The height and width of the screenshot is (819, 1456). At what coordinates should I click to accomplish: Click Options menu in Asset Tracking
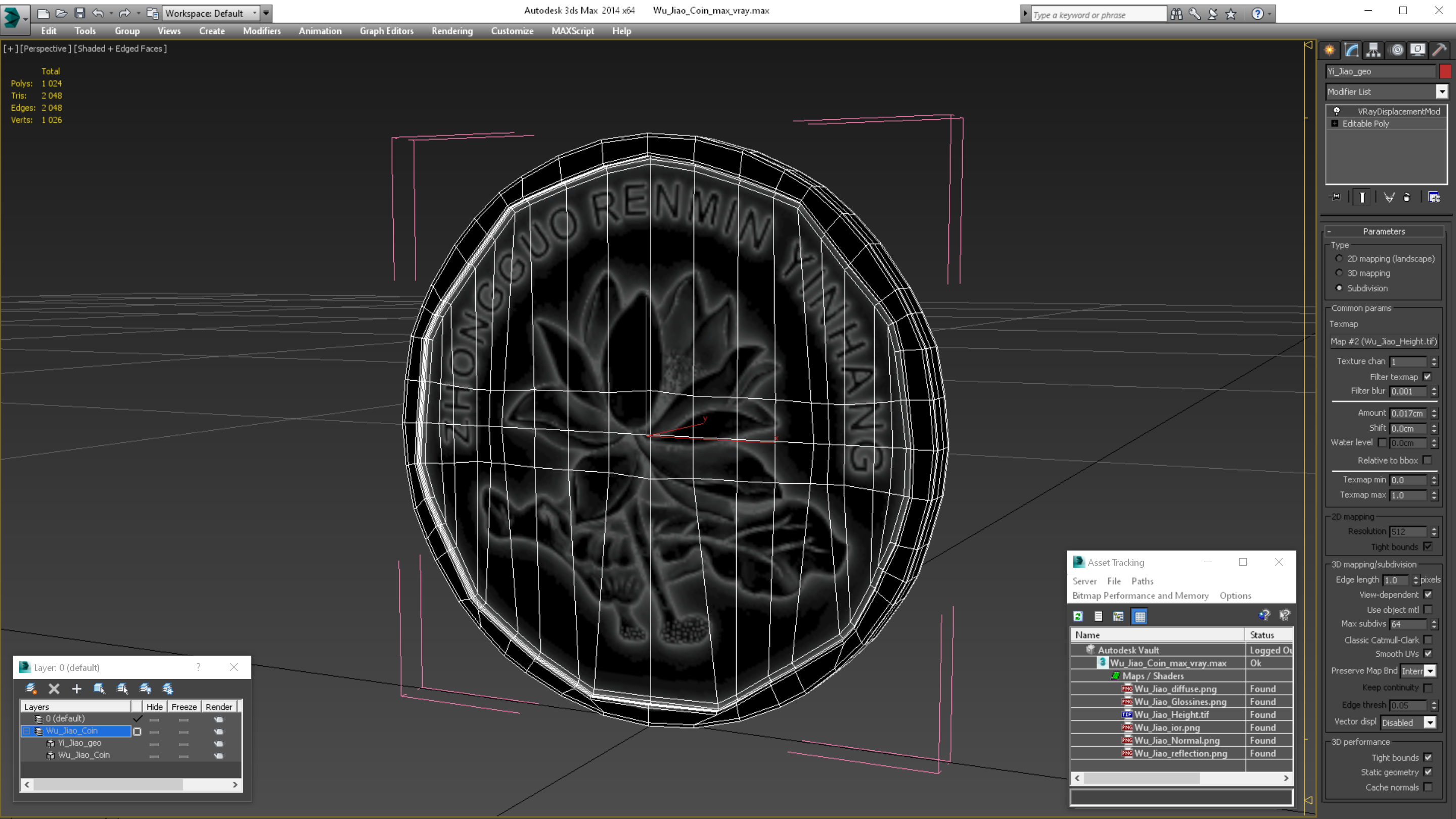(x=1235, y=596)
